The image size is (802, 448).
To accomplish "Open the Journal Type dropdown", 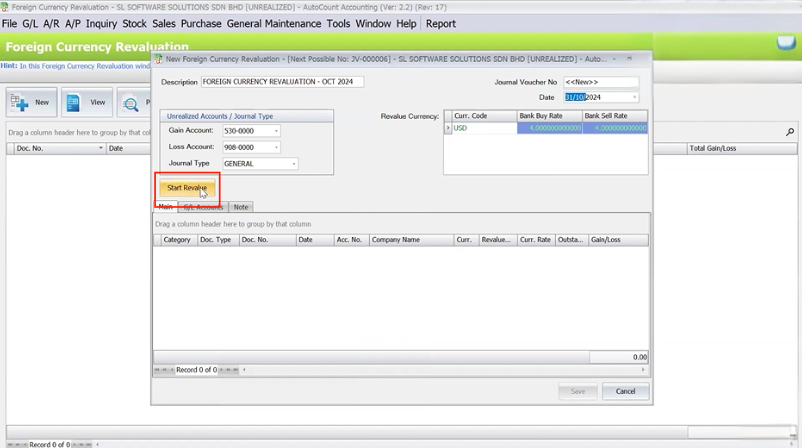I will pos(294,164).
